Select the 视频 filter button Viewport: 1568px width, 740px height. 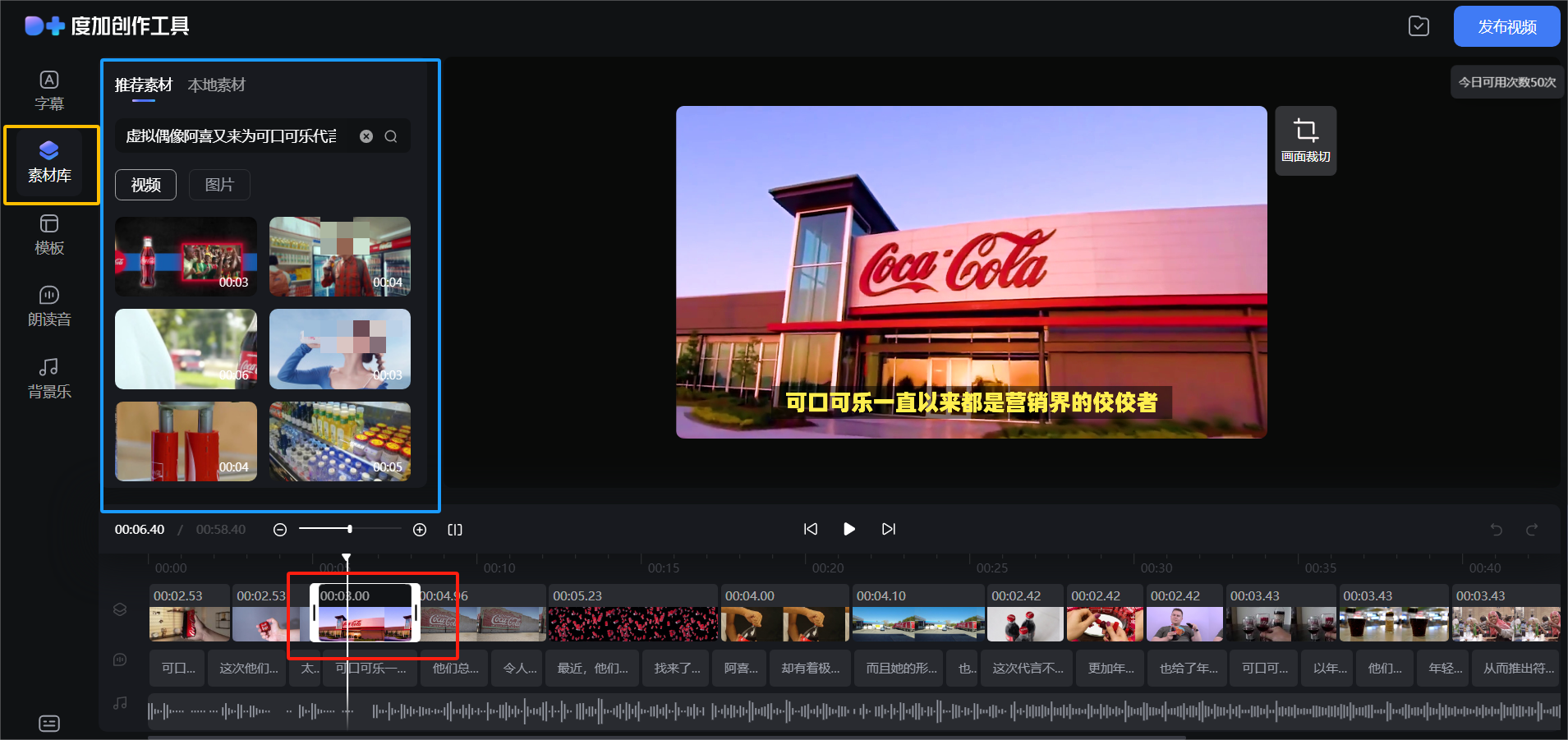[x=145, y=185]
